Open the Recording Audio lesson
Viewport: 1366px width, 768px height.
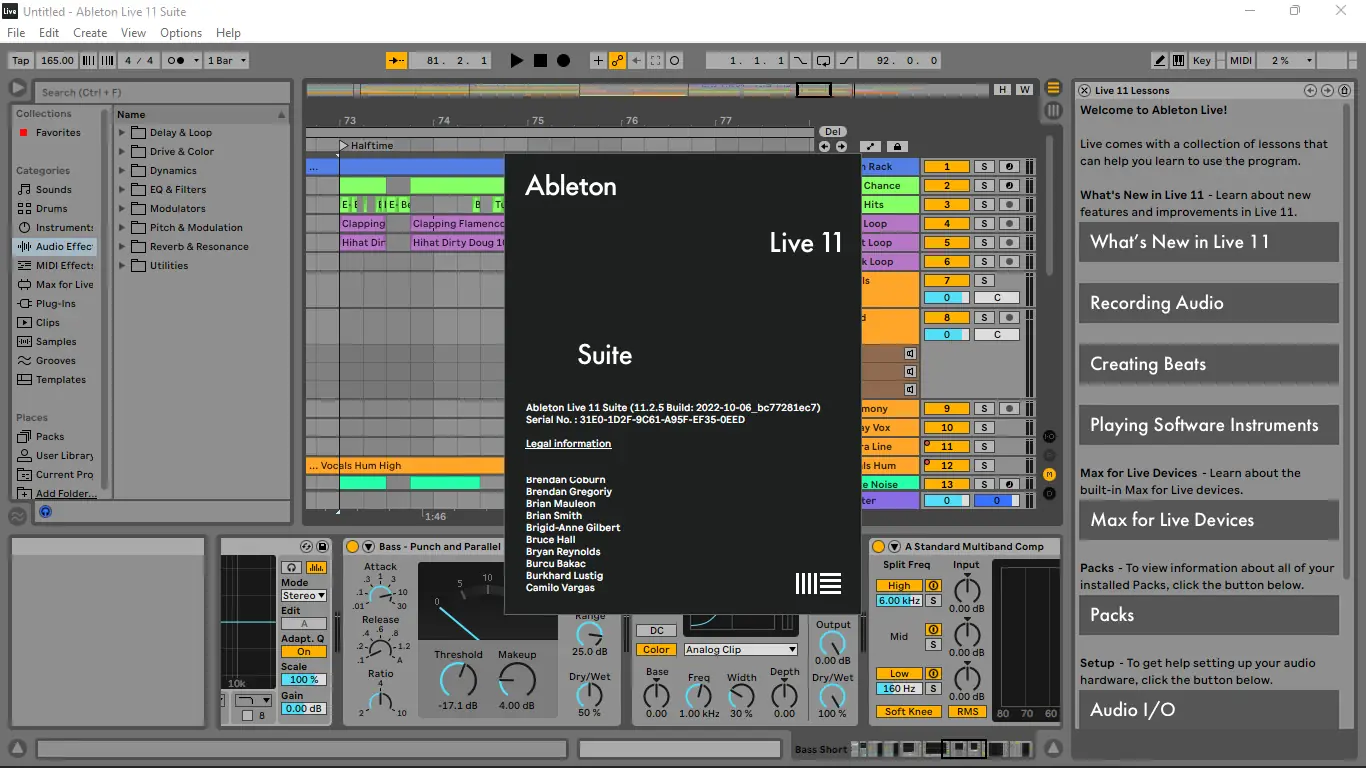click(1208, 303)
